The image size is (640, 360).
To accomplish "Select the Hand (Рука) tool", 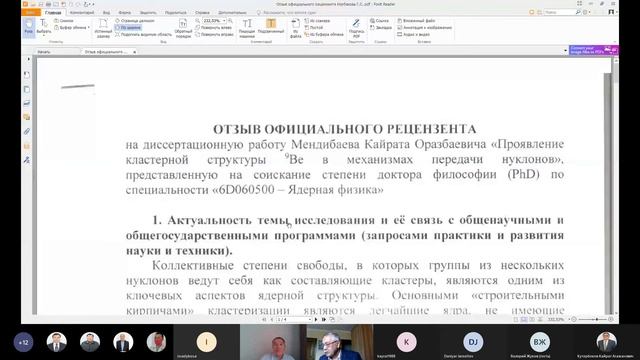I will [x=29, y=27].
